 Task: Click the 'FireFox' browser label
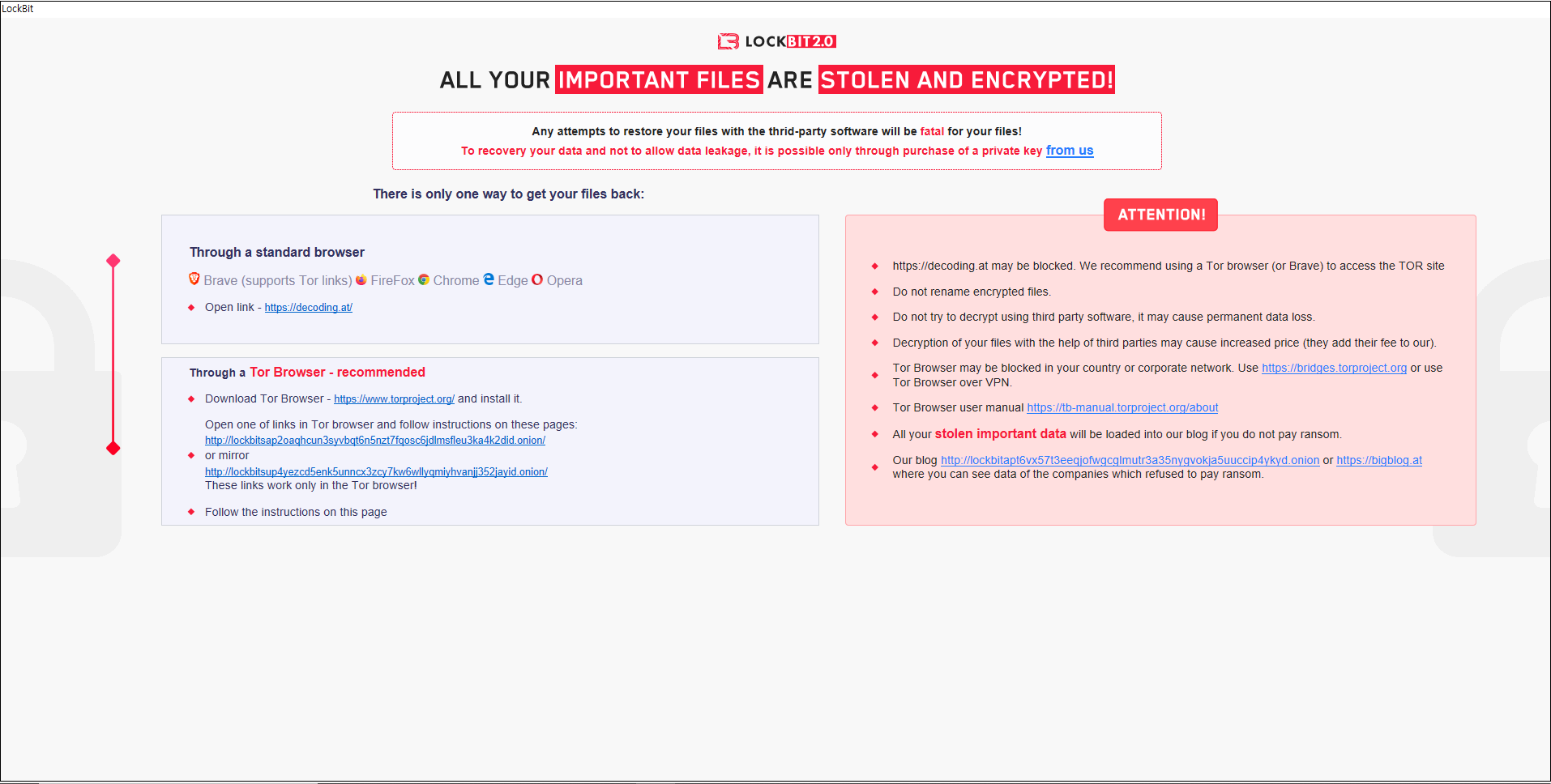[x=392, y=280]
